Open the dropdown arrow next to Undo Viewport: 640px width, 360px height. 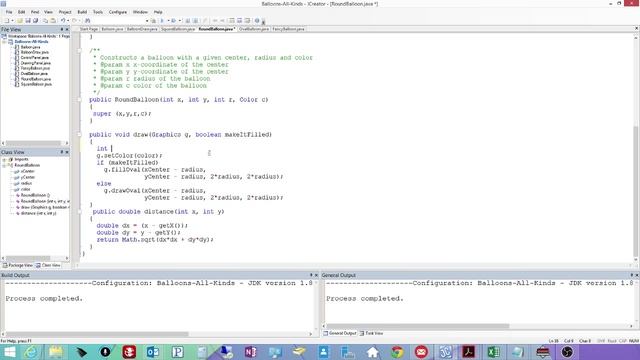coord(68,21)
